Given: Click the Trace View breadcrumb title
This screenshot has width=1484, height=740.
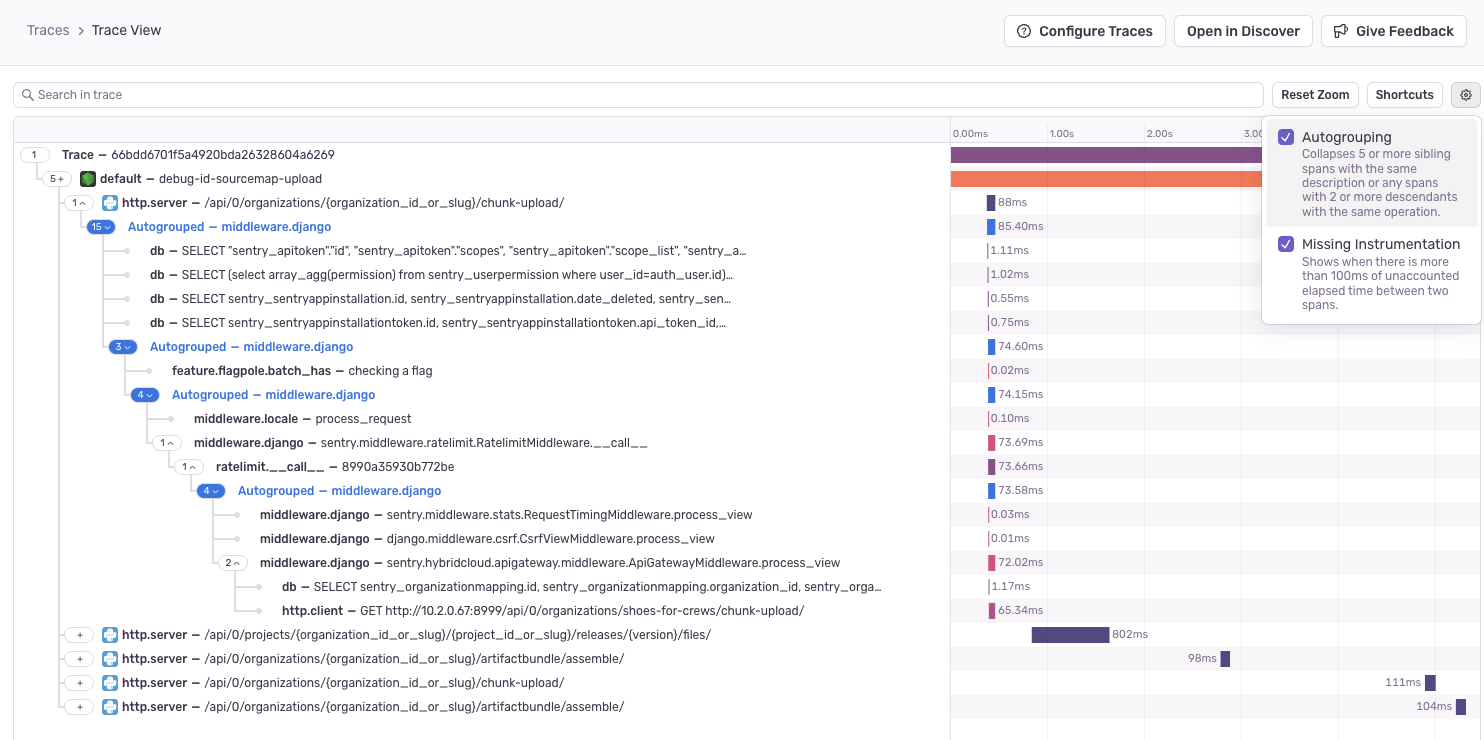Looking at the screenshot, I should (126, 30).
